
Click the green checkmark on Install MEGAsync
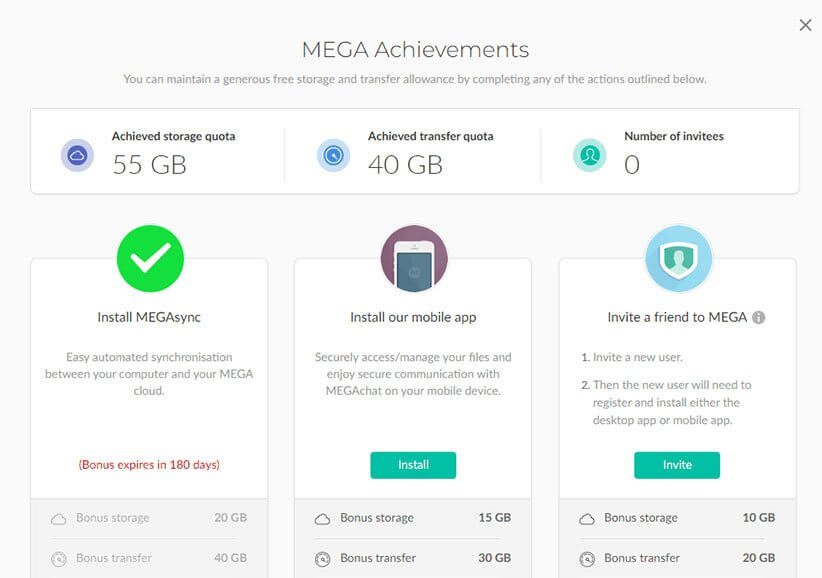149,258
